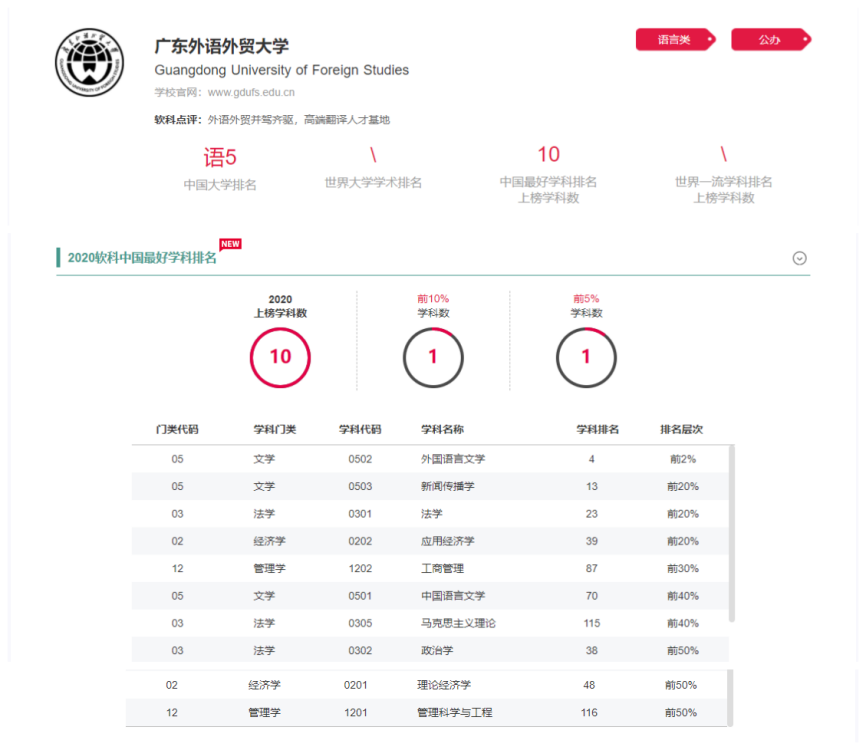This screenshot has height=750, width=866.
Task: Click the 前10% 学科数 circle indicator
Action: point(433,357)
